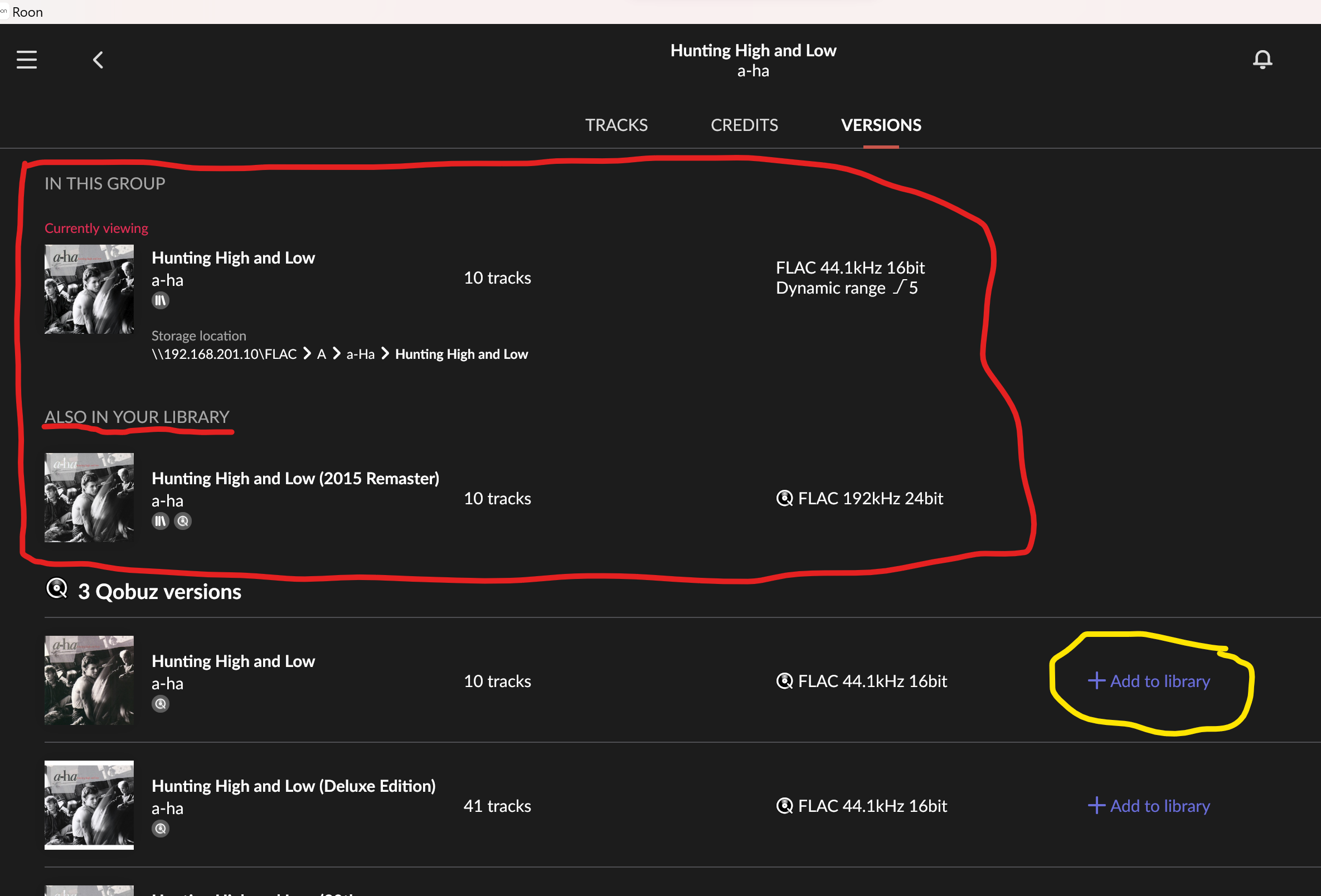Image resolution: width=1321 pixels, height=896 pixels.
Task: Click Qobuz badge under Deluxe Edition album
Action: click(161, 829)
